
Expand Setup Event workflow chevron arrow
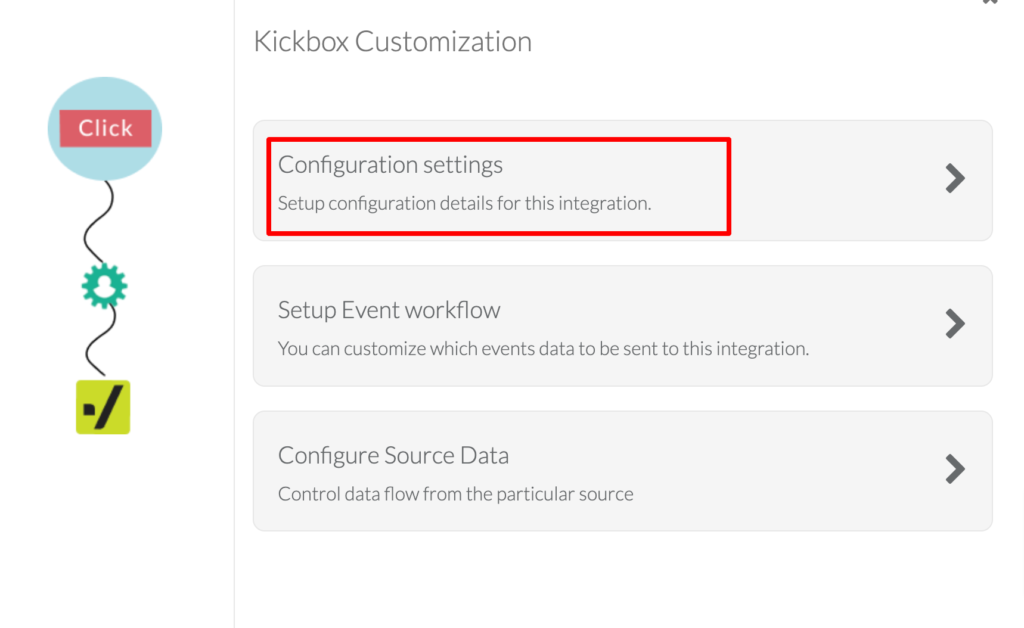click(955, 323)
